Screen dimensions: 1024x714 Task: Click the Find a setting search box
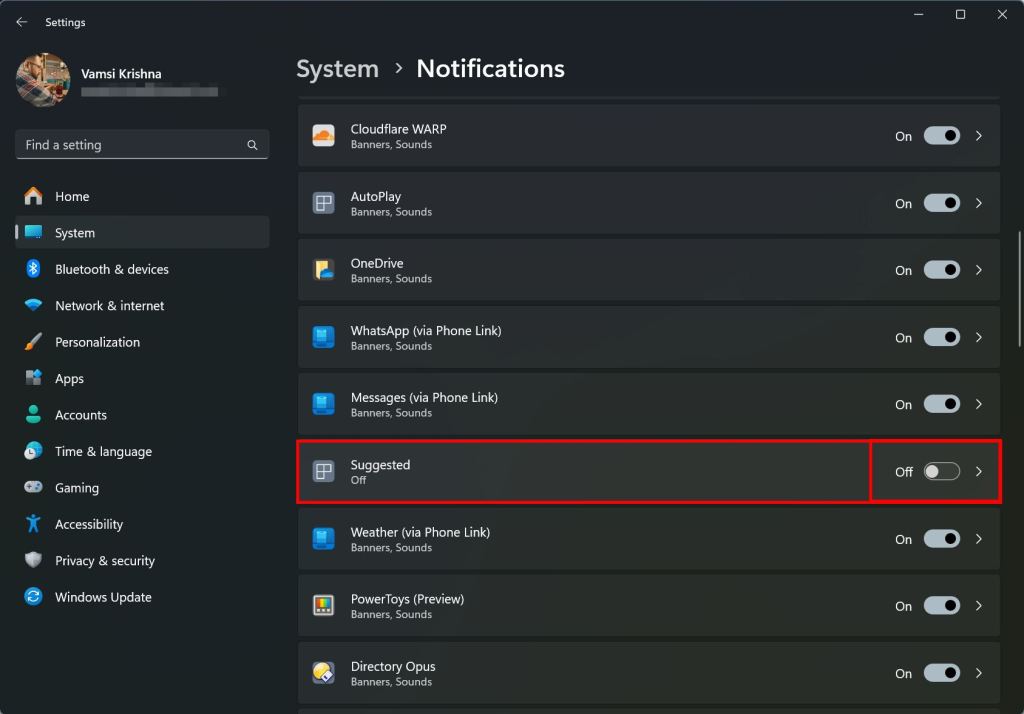142,144
